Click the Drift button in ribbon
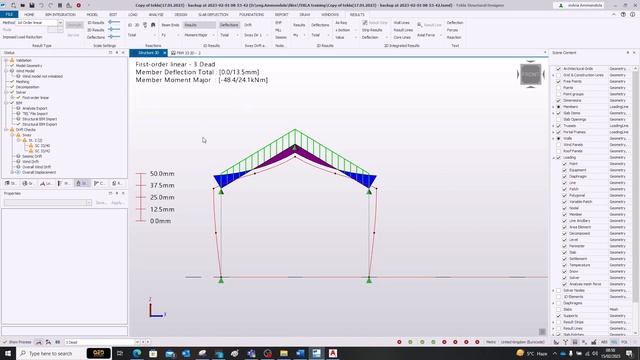 coord(248,25)
